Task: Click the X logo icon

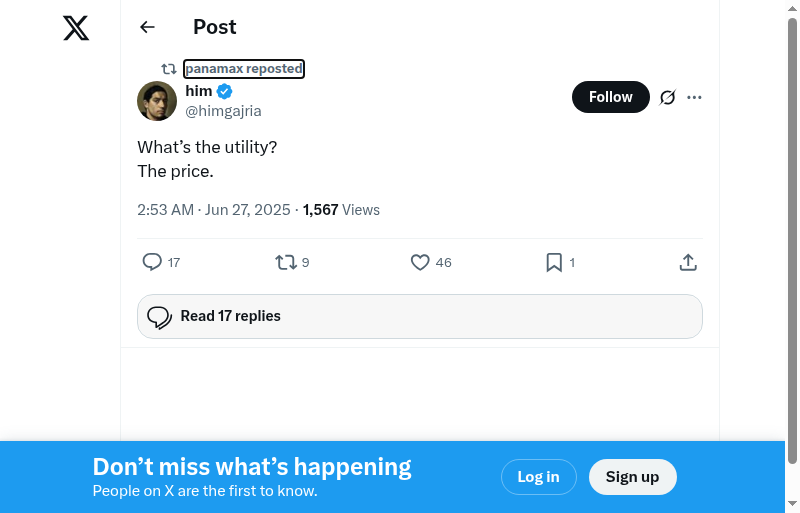Action: click(x=76, y=28)
